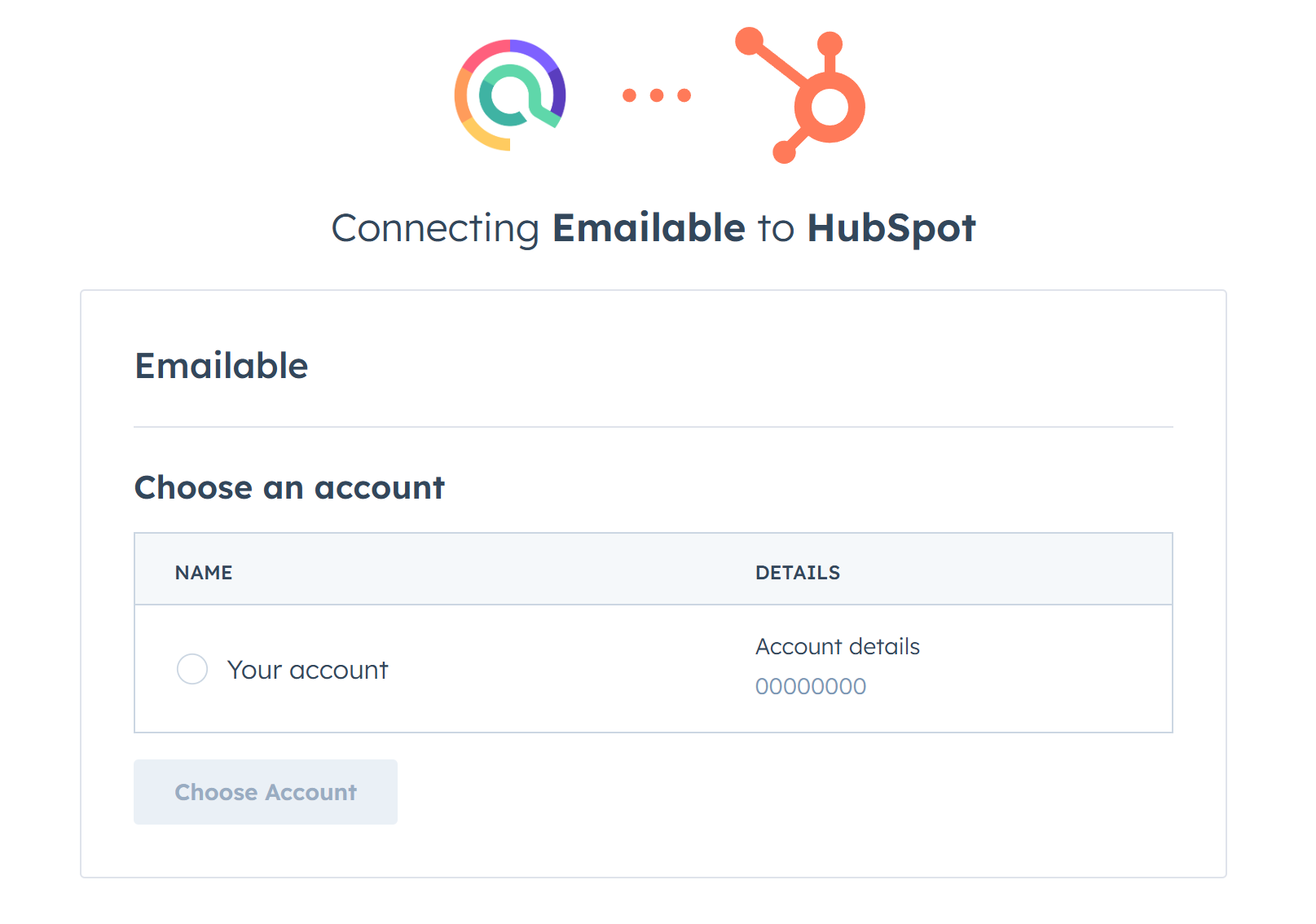Viewport: 1316px width, 924px height.
Task: Click the 00000000 account ID
Action: click(811, 686)
